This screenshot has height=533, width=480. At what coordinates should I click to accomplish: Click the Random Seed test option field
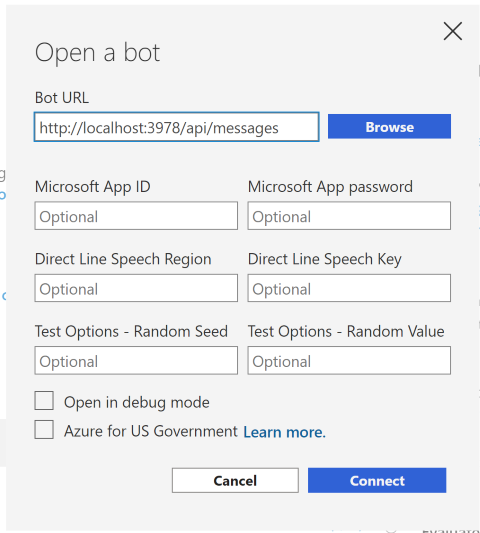tap(136, 360)
